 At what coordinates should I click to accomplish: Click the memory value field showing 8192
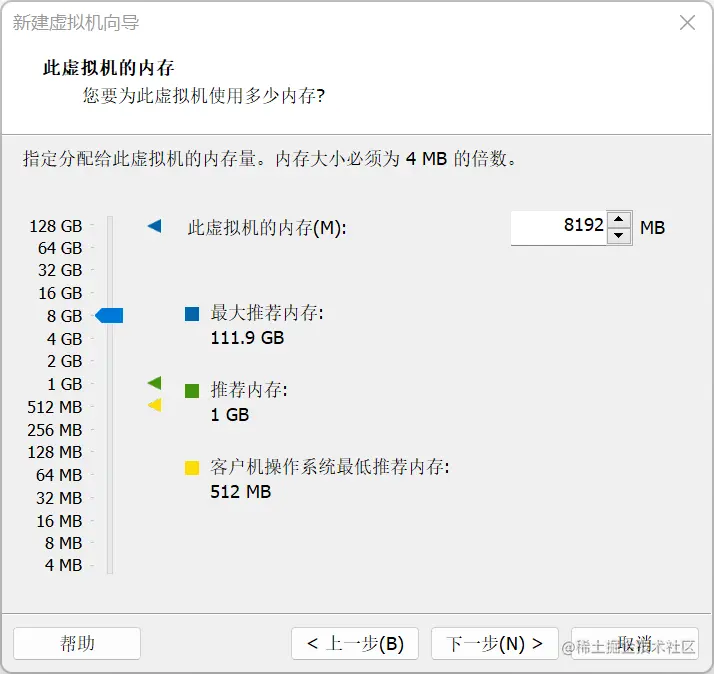[x=559, y=228]
